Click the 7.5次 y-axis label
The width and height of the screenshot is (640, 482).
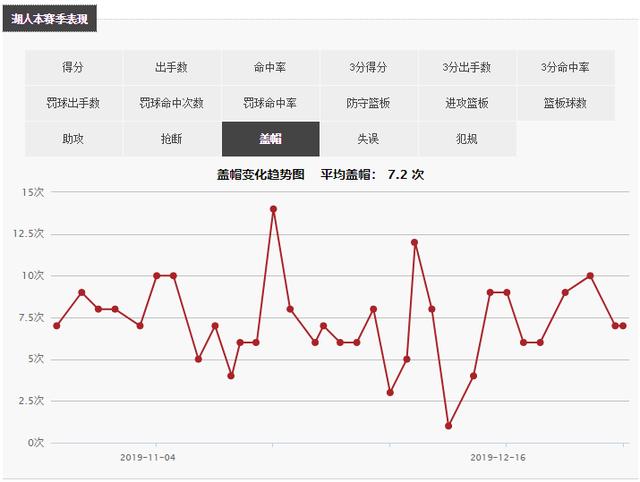coord(31,318)
